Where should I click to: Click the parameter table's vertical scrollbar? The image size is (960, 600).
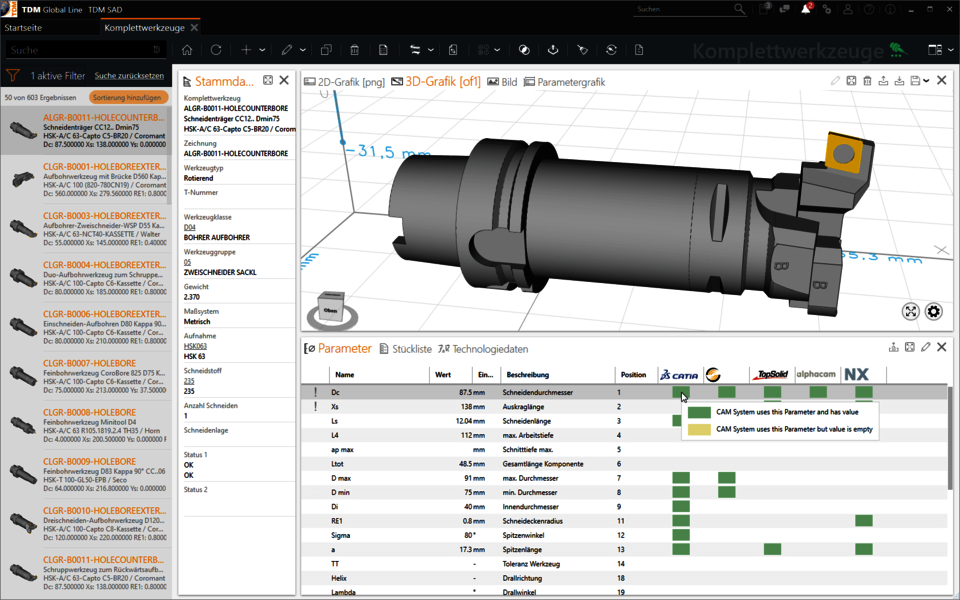pos(950,438)
